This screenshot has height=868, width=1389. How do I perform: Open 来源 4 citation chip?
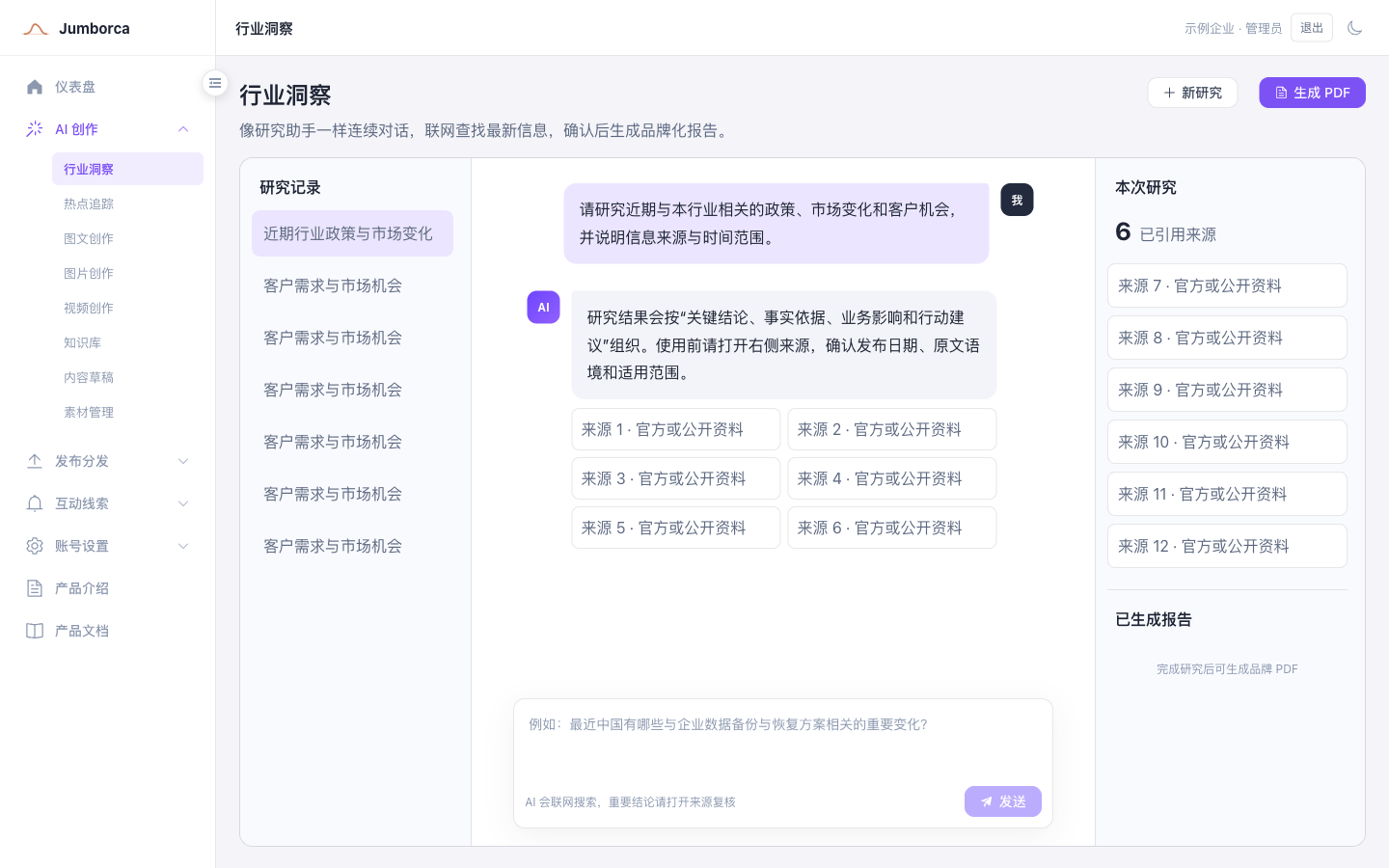pyautogui.click(x=892, y=478)
